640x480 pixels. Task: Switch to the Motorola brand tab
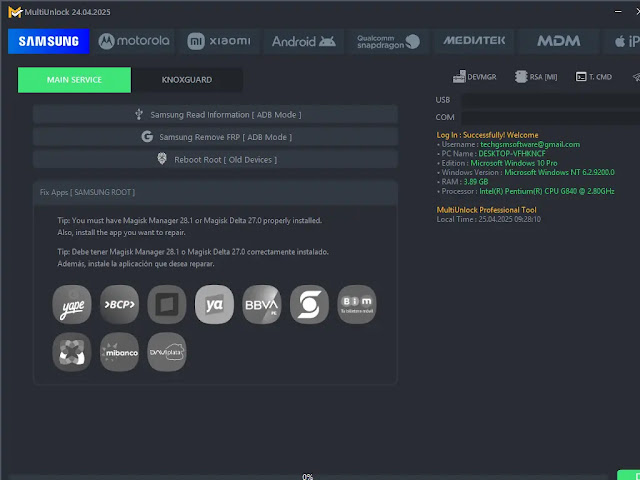[x=134, y=41]
